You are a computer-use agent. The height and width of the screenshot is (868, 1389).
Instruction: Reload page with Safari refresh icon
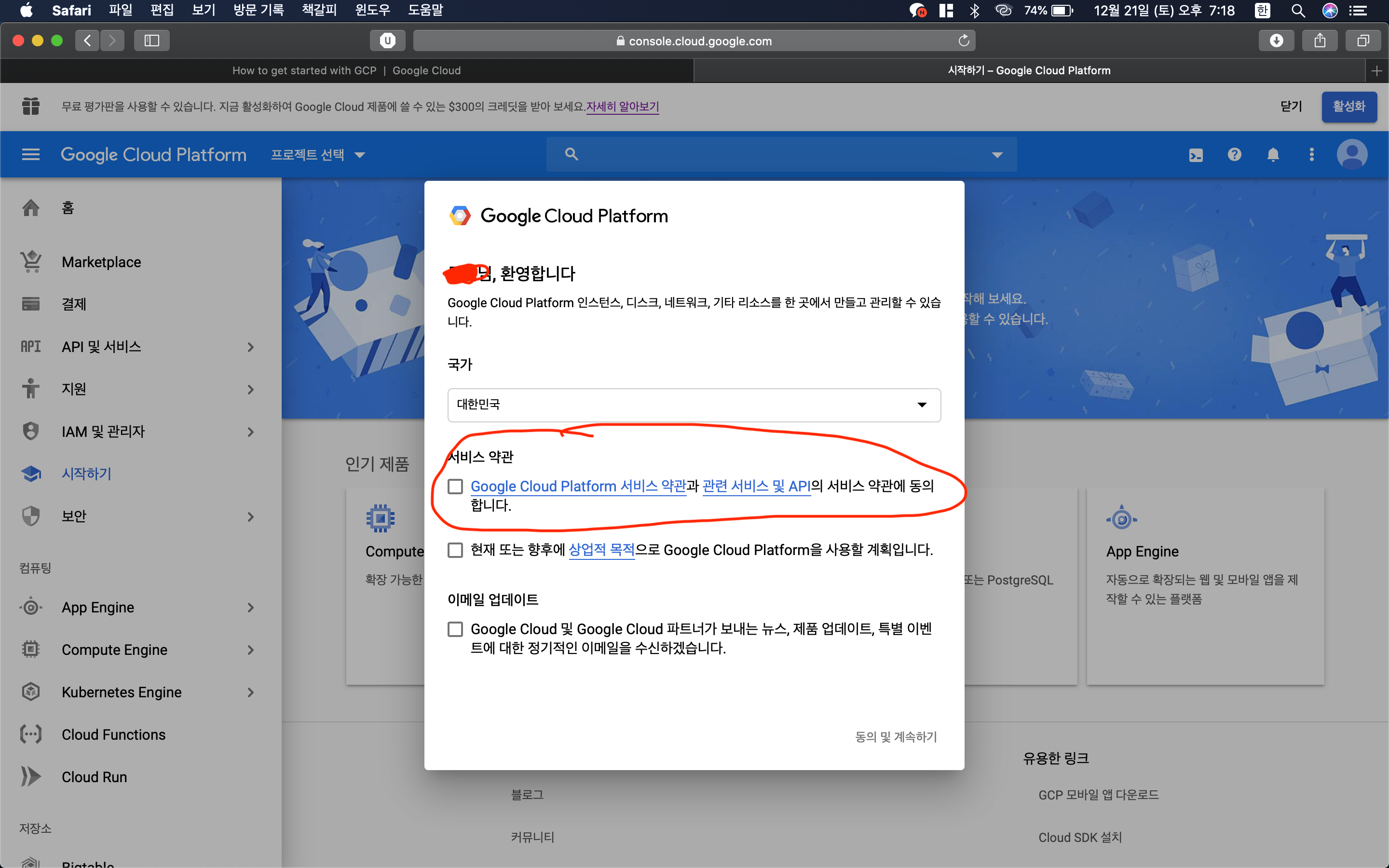pyautogui.click(x=964, y=41)
